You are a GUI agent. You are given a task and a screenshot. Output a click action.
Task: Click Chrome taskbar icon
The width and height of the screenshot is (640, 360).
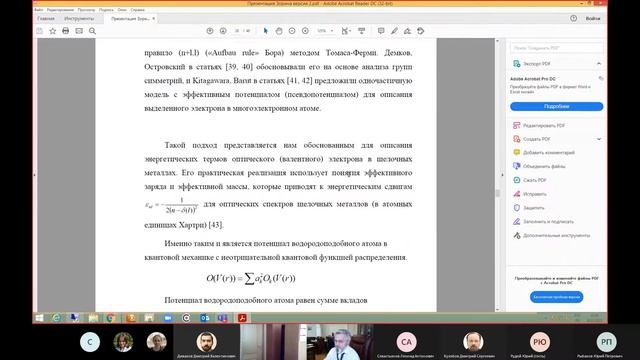(111, 318)
